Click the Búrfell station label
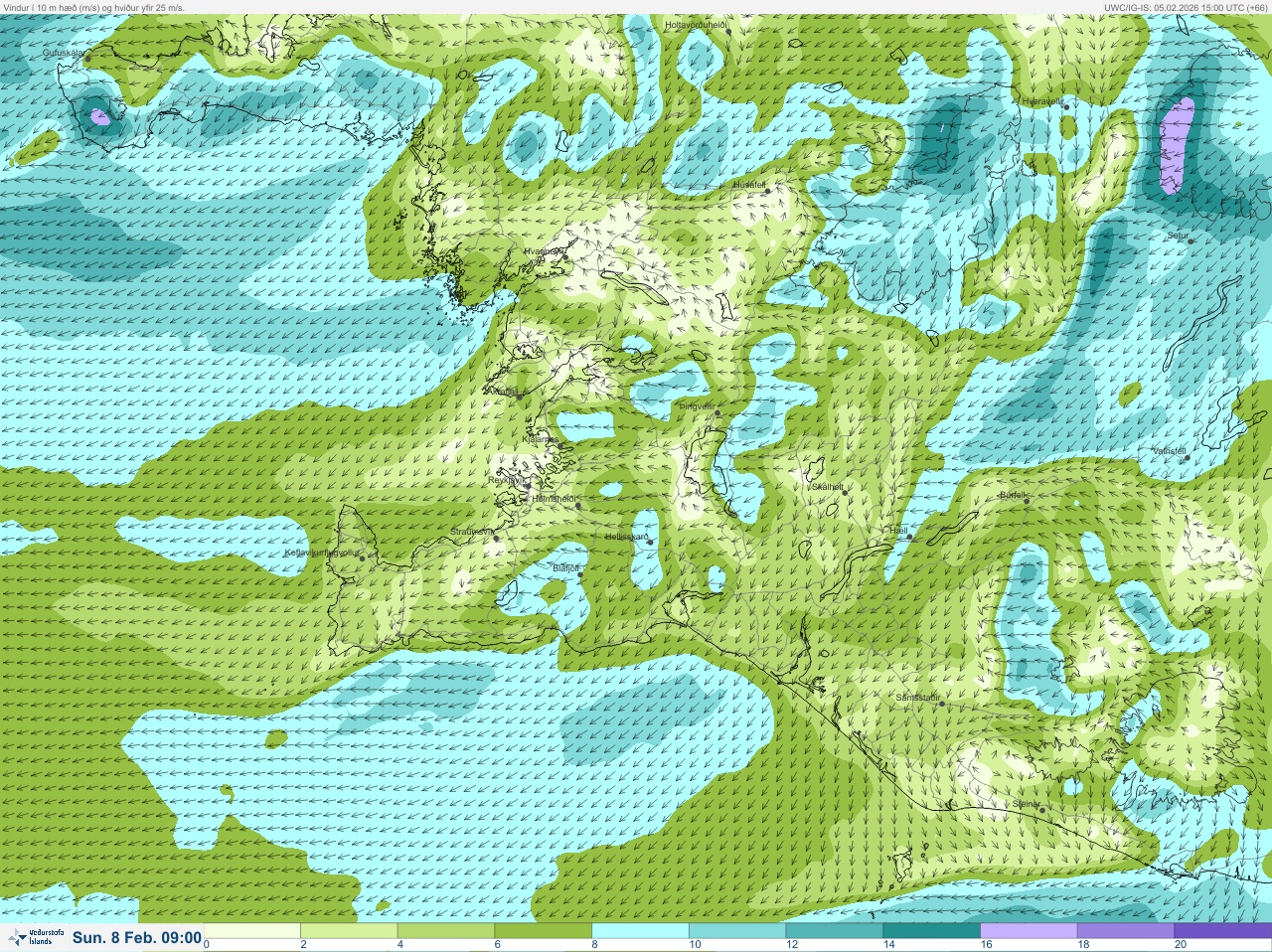This screenshot has height=952, width=1272. [x=1014, y=494]
